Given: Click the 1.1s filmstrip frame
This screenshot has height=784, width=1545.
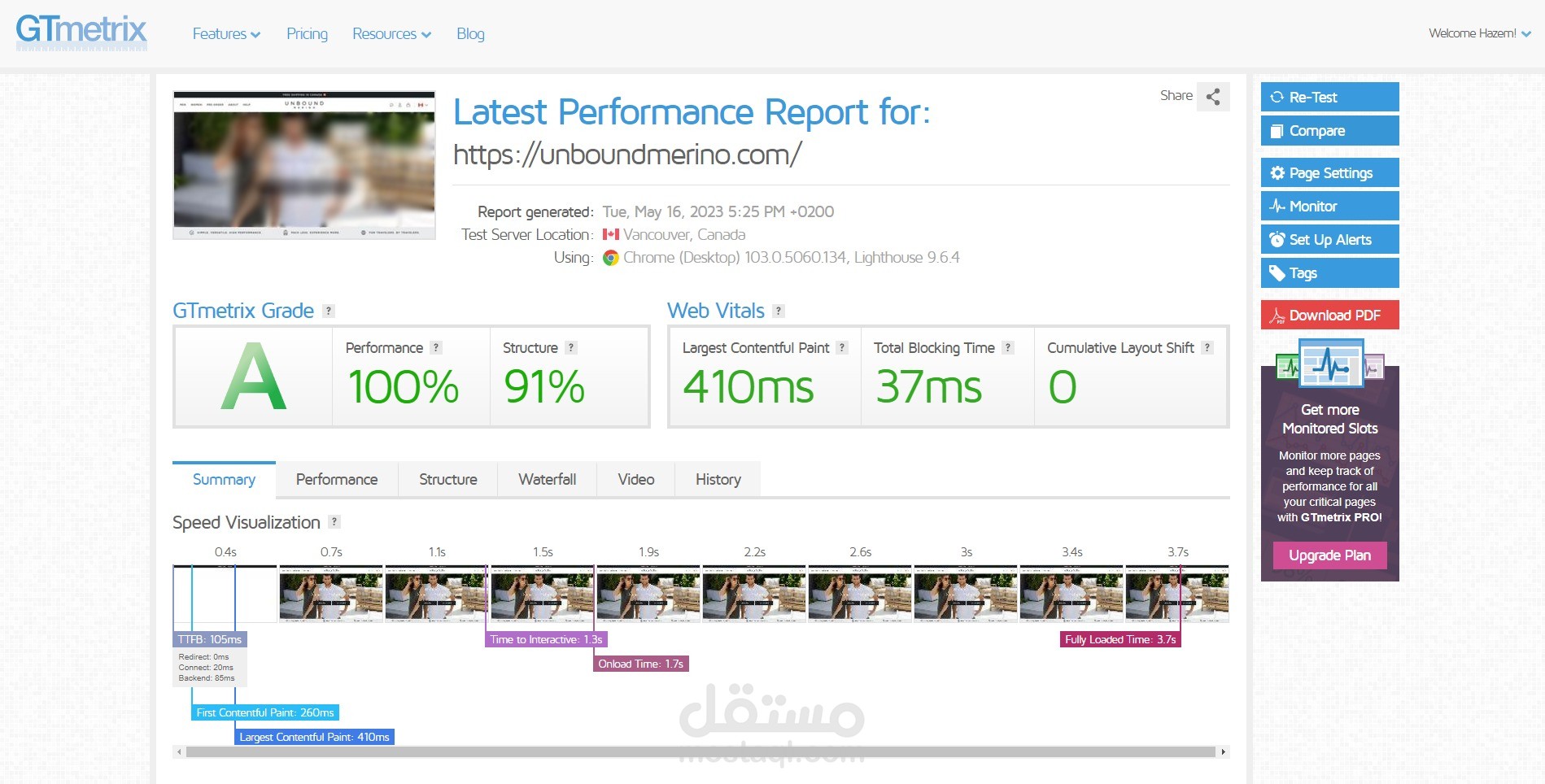Looking at the screenshot, I should coord(437,594).
